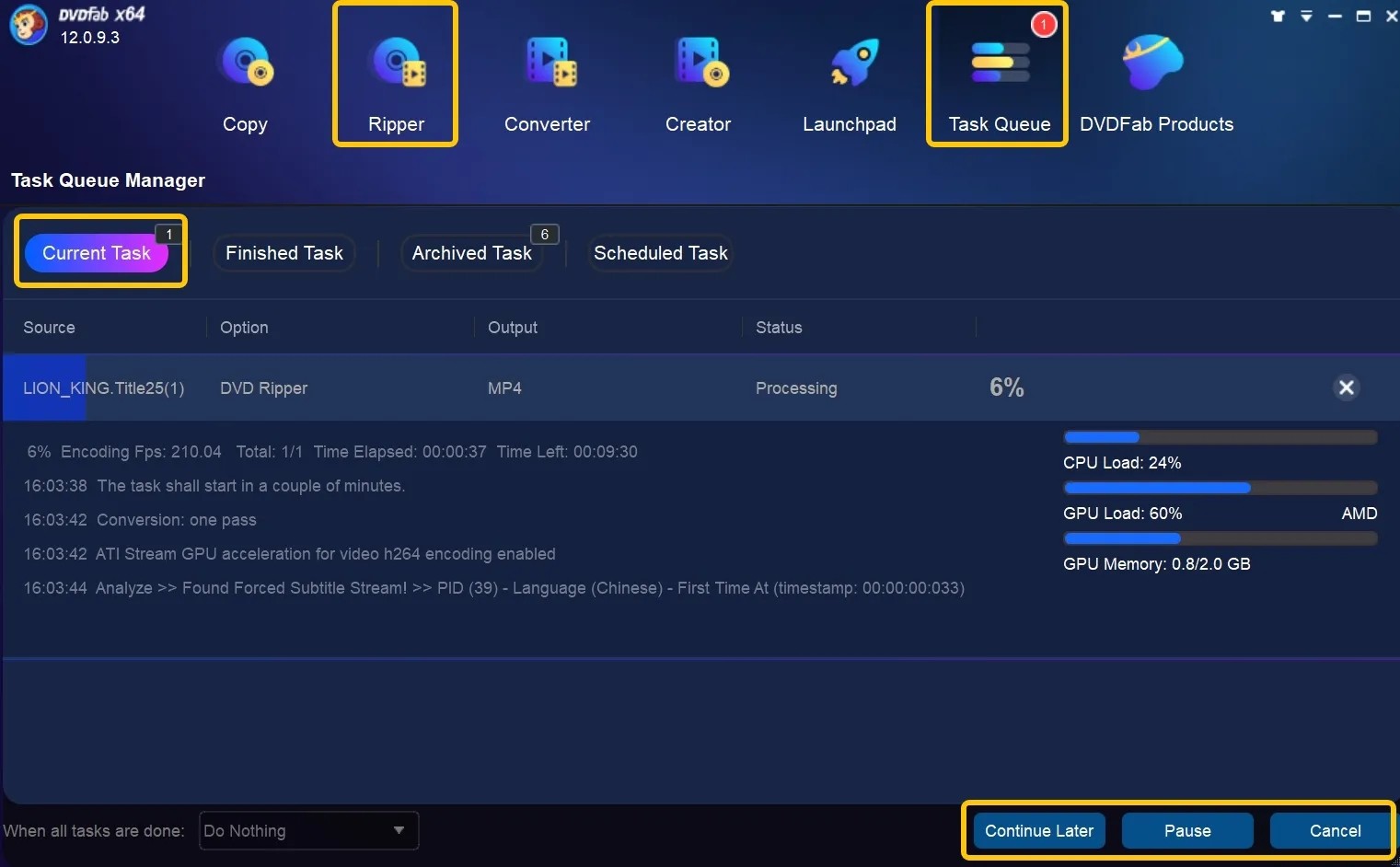
Task: Click the CPU Load progress bar
Action: pyautogui.click(x=1221, y=437)
